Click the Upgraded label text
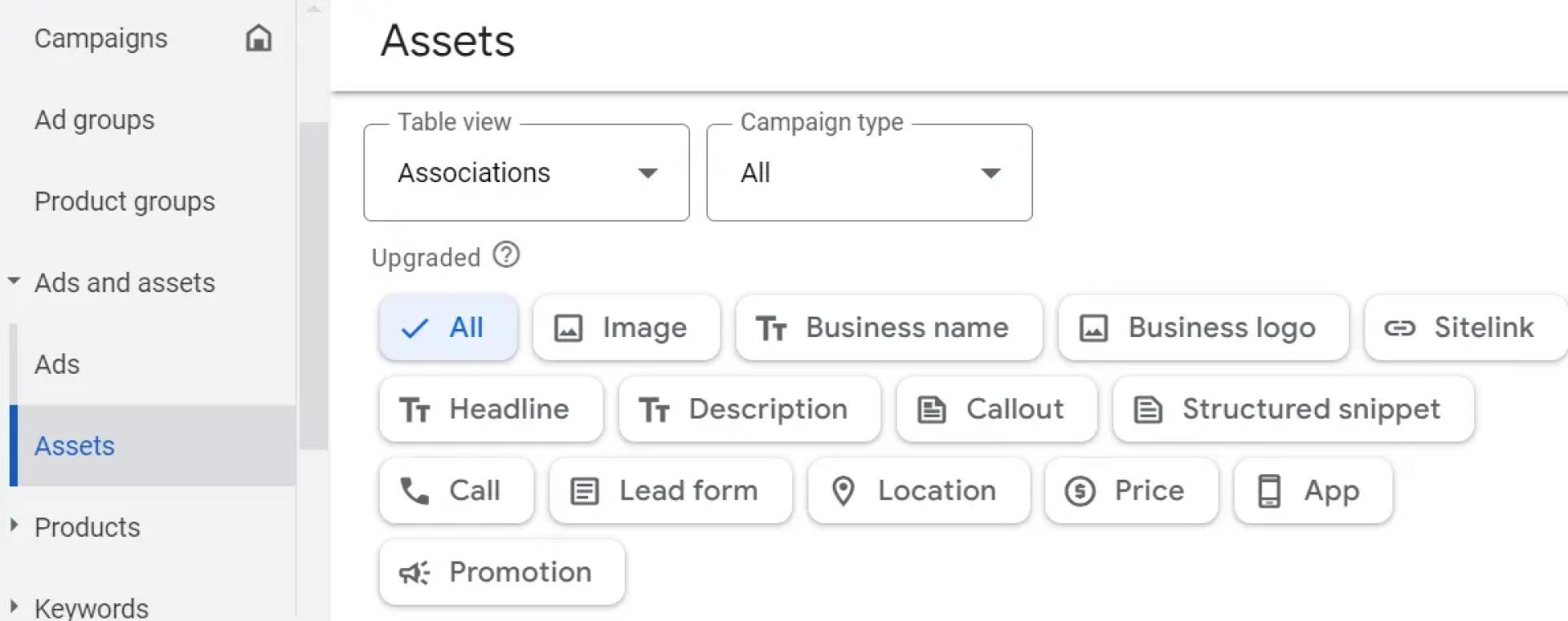This screenshot has height=621, width=1568. (425, 258)
